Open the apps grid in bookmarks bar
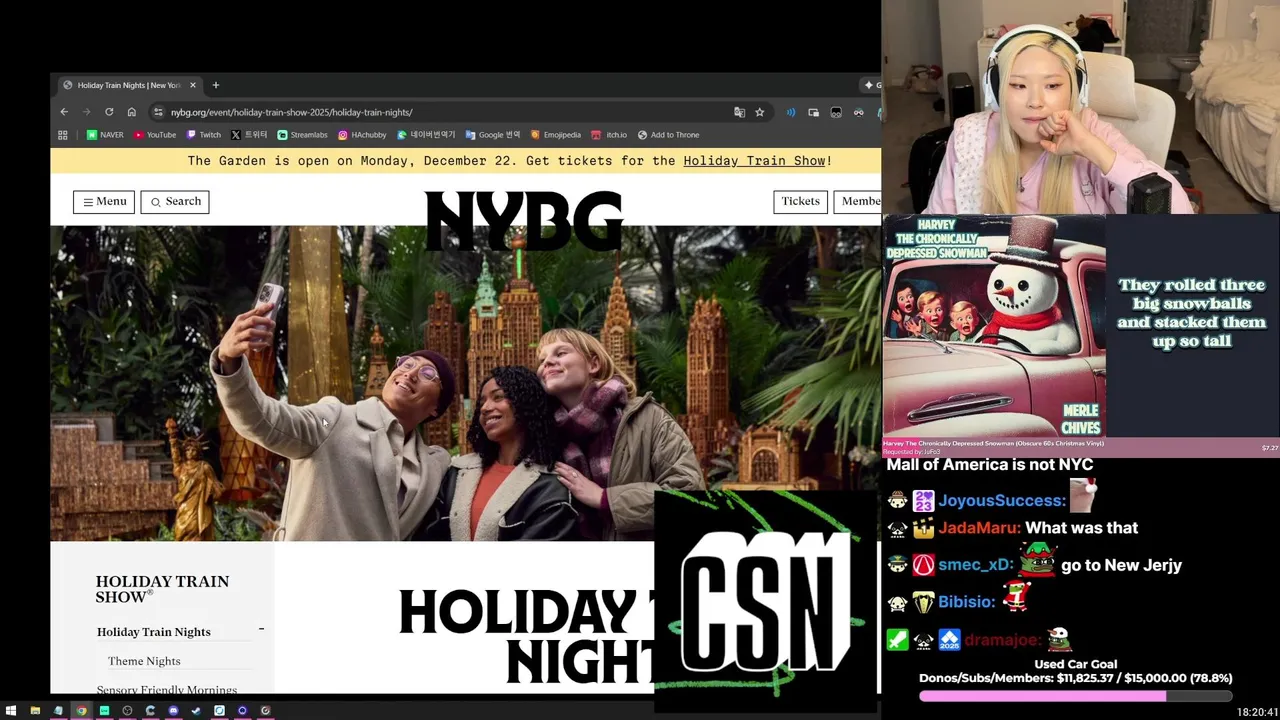 pyautogui.click(x=63, y=135)
